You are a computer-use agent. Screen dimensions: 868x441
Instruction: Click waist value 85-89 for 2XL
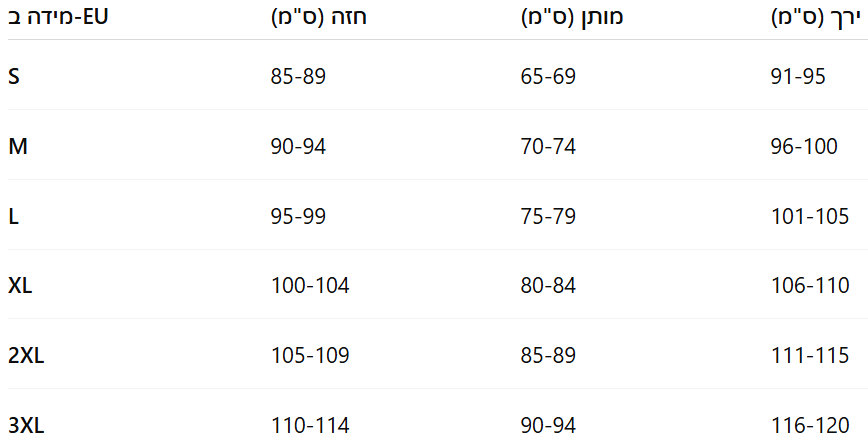pos(548,355)
